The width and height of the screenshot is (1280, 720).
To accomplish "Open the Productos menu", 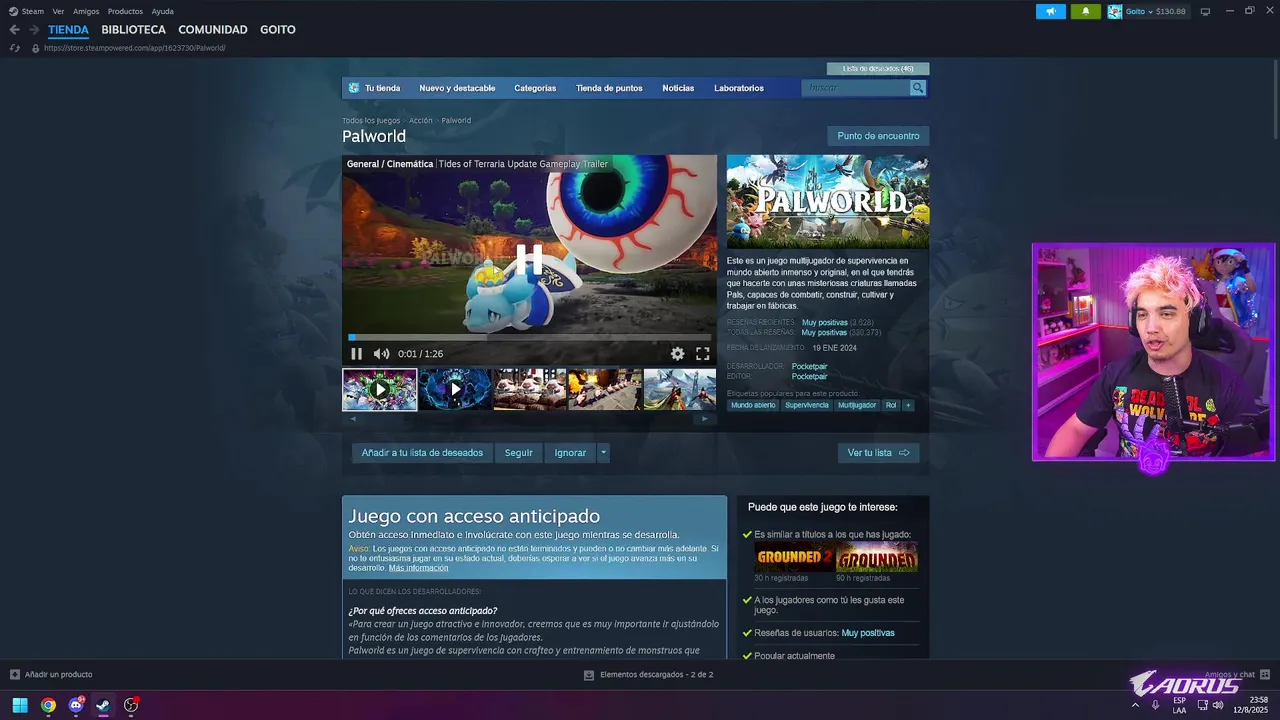I will tap(125, 11).
